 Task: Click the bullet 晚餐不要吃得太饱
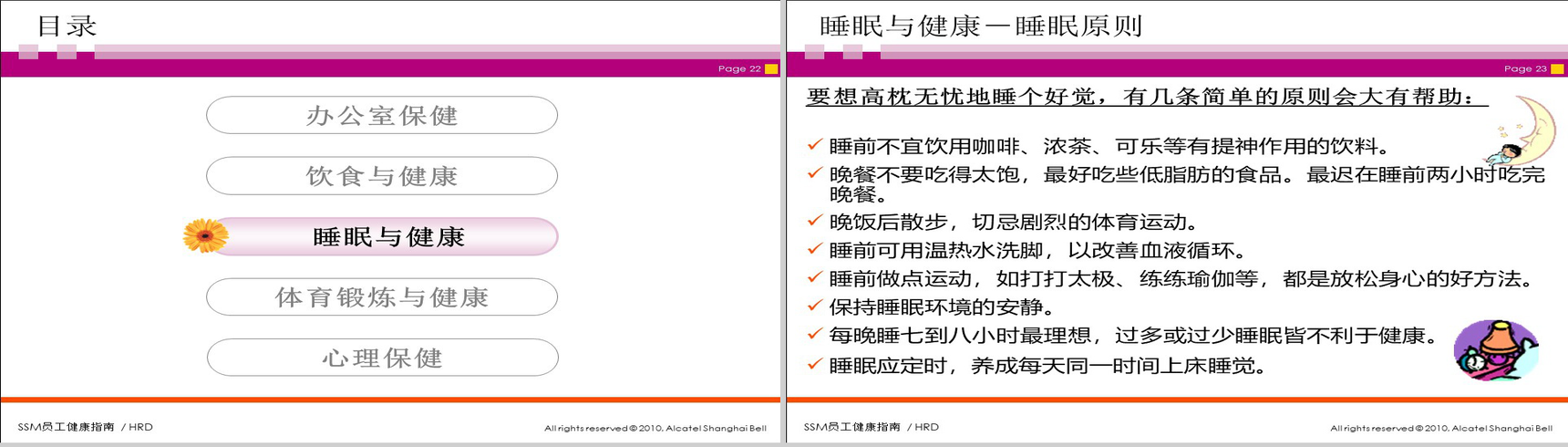click(1187, 183)
